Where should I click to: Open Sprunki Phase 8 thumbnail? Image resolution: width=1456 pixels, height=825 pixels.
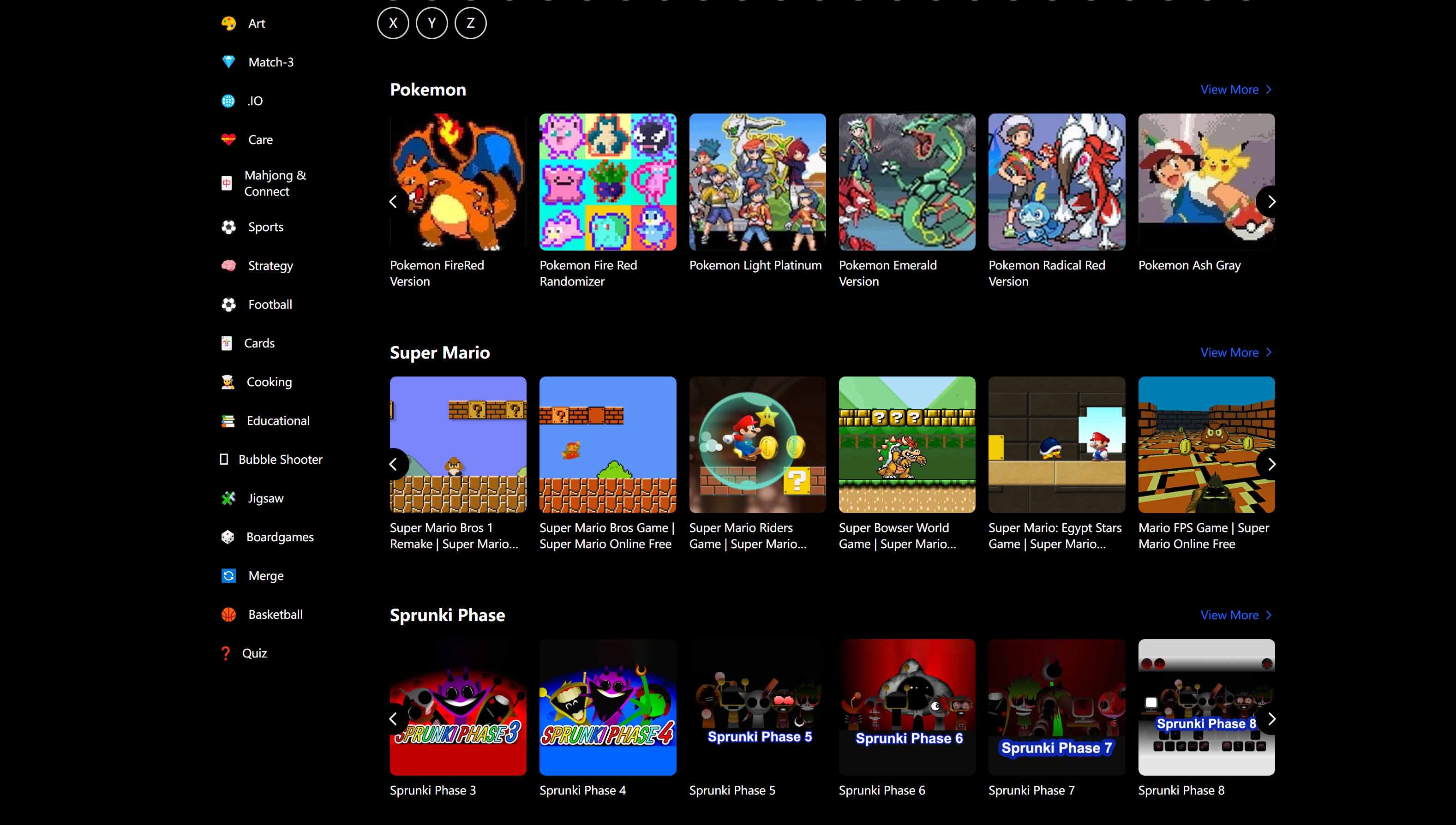tap(1207, 708)
